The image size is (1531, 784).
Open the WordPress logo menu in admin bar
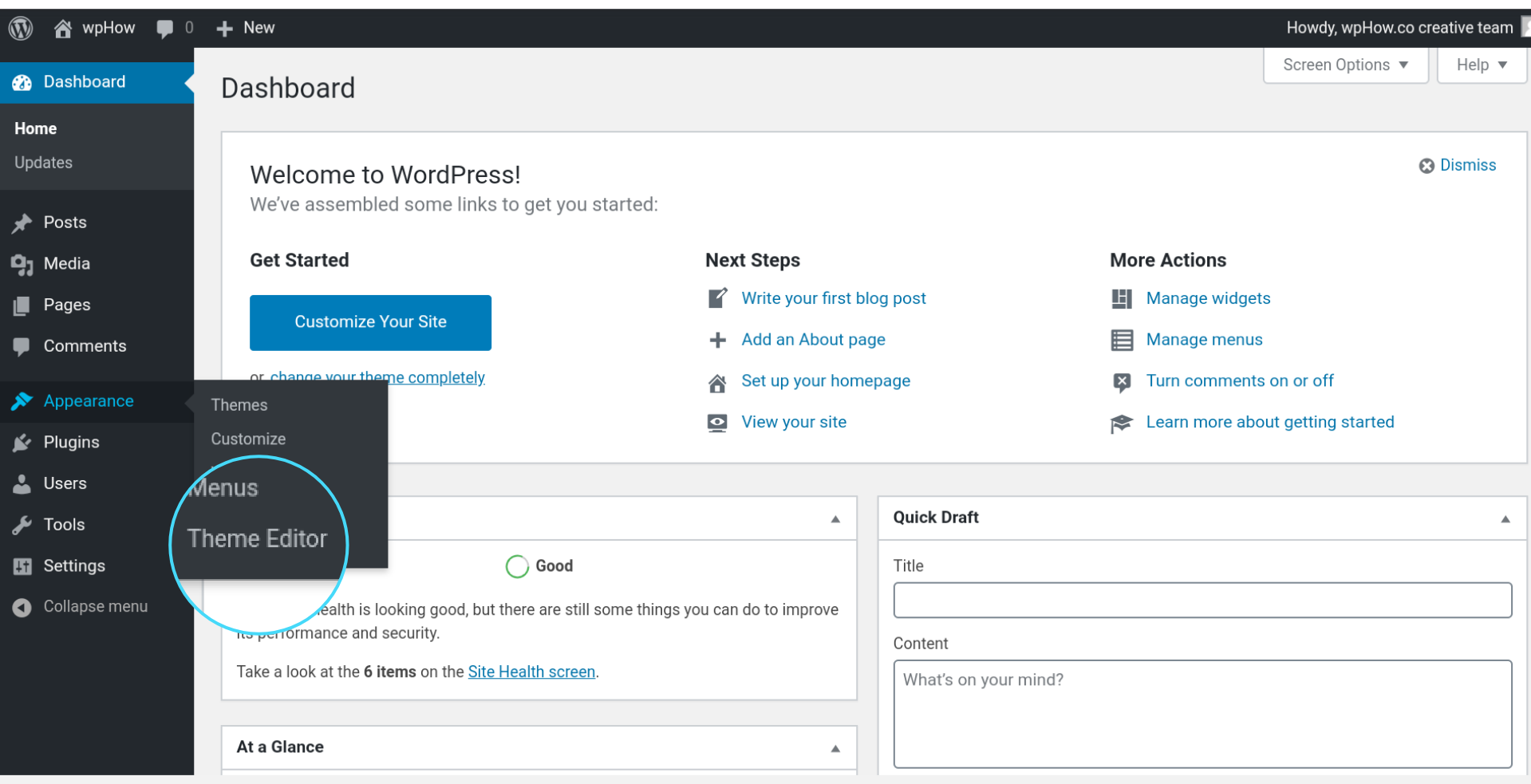pos(19,27)
